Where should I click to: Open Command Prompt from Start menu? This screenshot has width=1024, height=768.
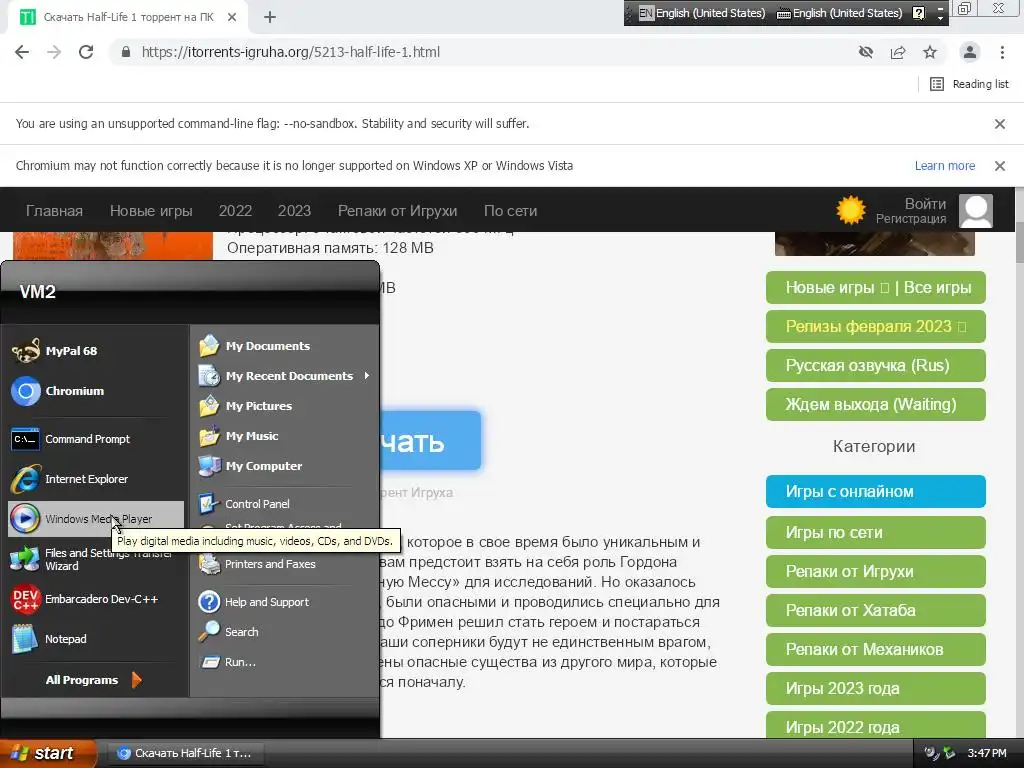95,439
